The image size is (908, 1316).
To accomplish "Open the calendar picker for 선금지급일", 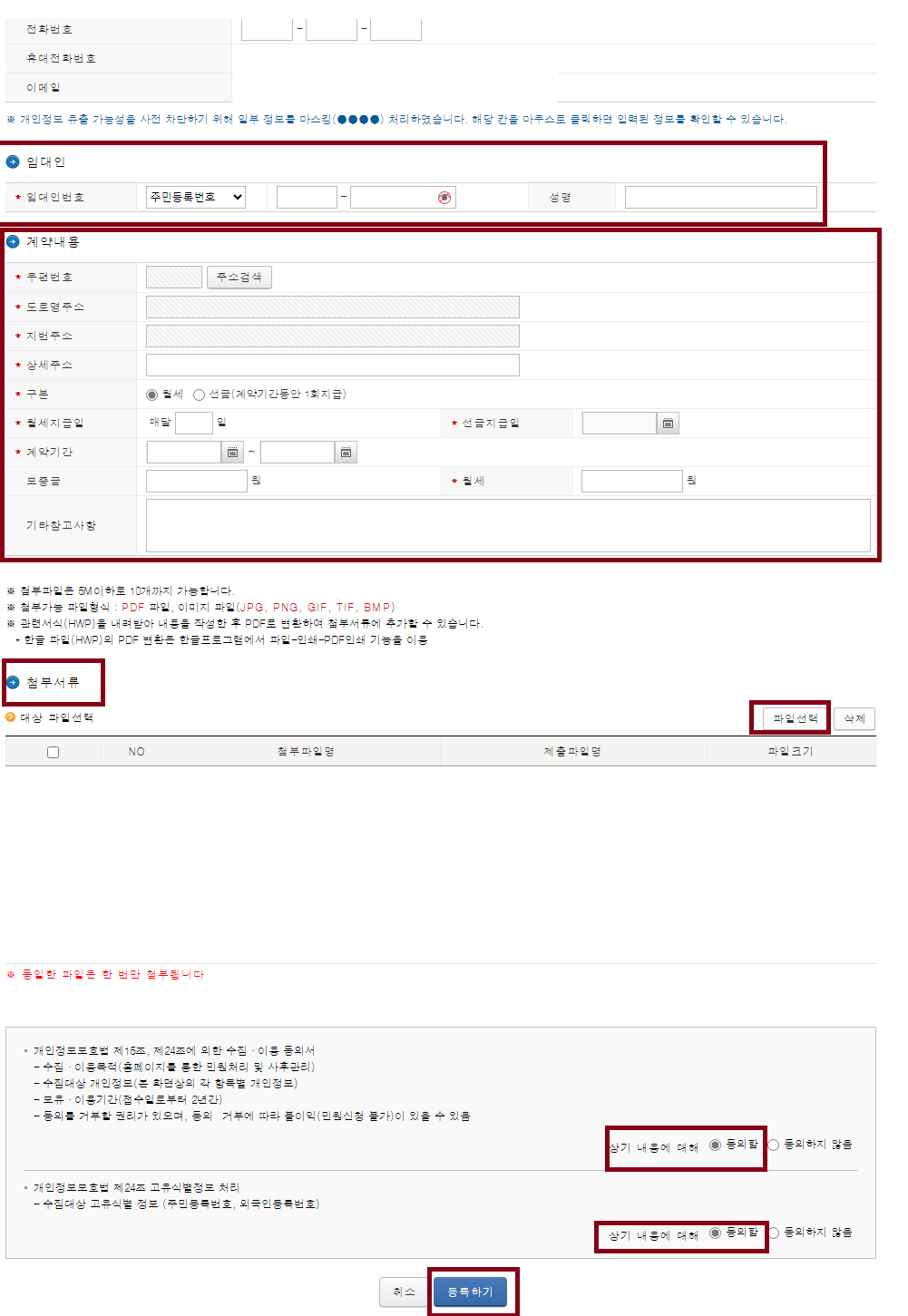I will point(667,423).
